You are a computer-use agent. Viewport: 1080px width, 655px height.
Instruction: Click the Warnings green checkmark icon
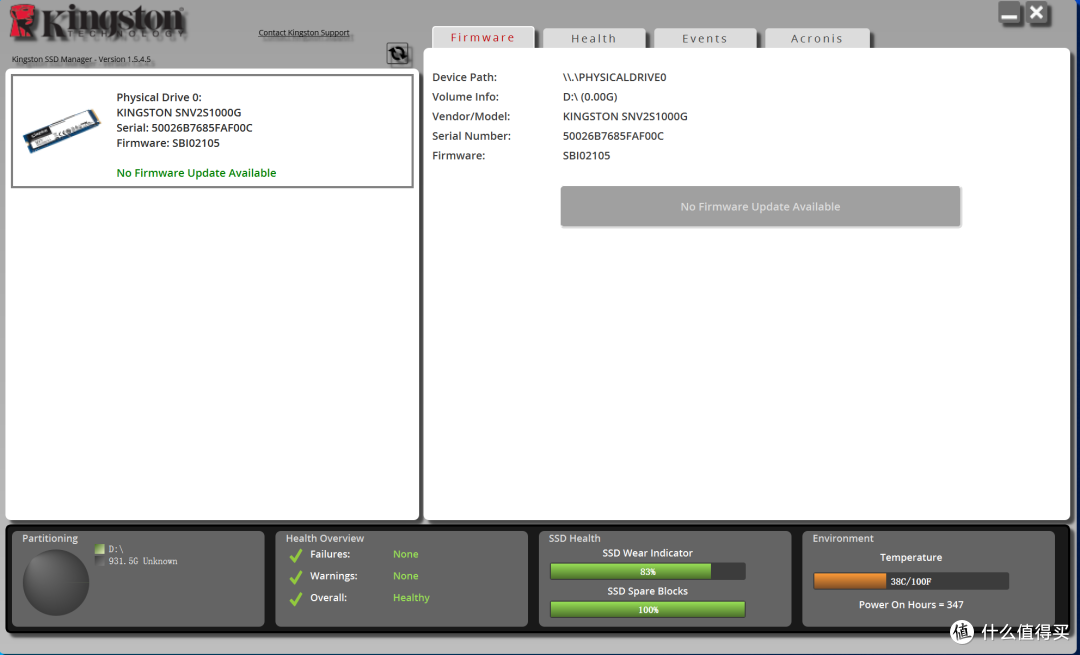(x=295, y=577)
